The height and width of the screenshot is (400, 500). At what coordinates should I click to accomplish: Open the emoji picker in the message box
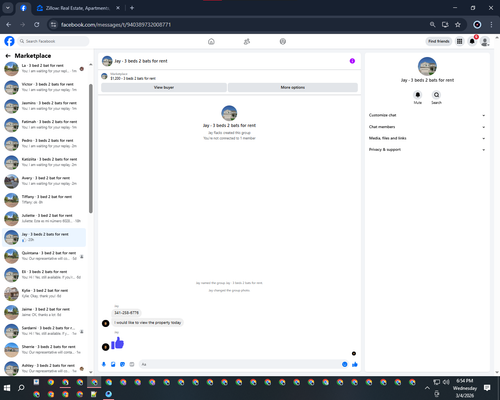point(345,364)
